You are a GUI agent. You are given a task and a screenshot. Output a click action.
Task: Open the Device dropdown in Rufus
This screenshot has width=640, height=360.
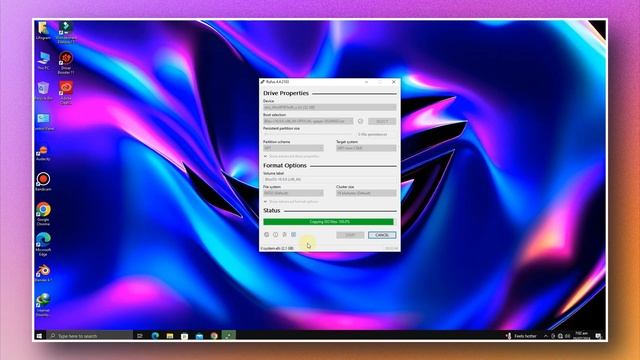[x=329, y=107]
